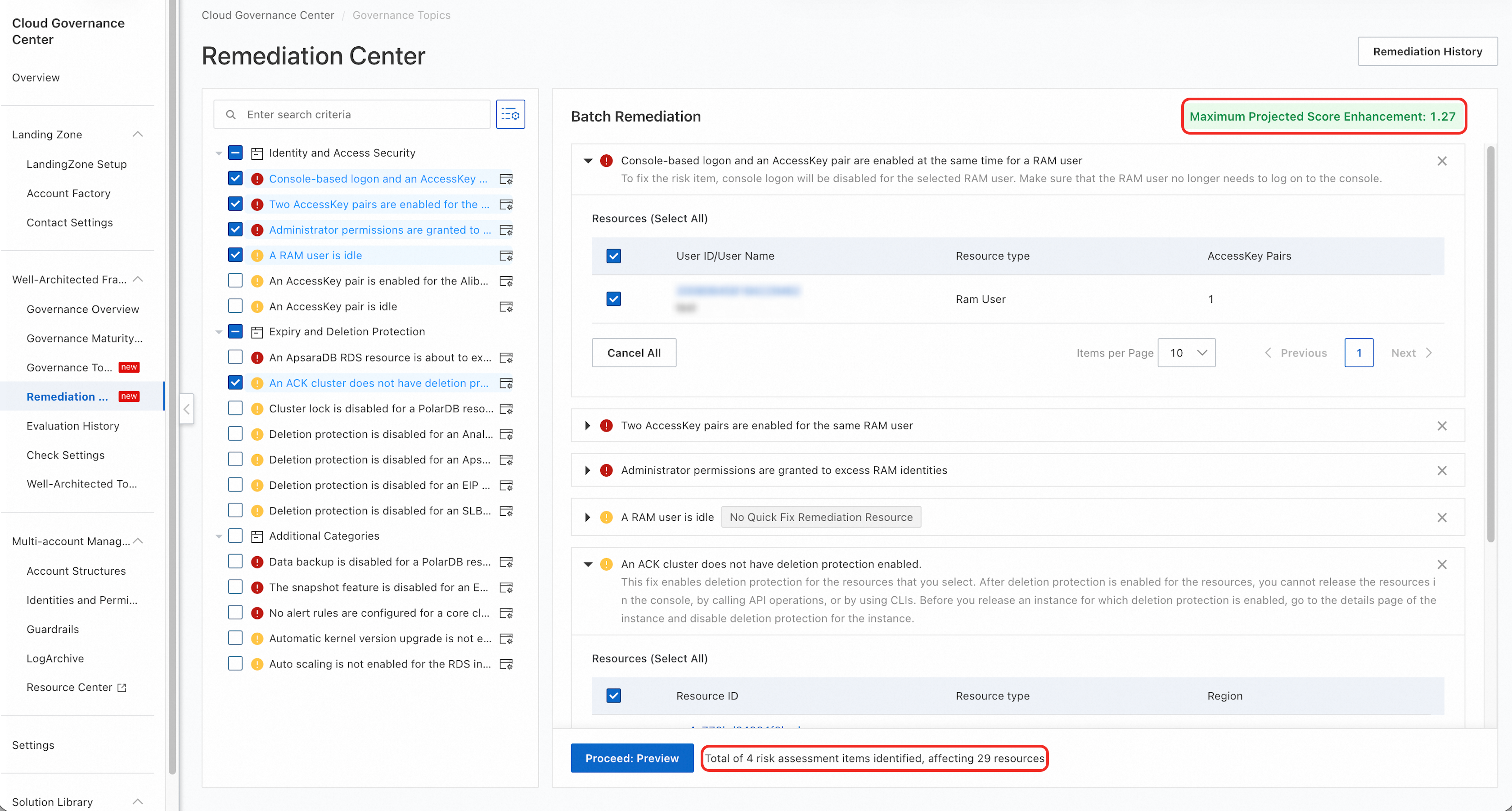Screen dimensions: 1512x811
Task: Click detail icon next to 'A RAM user is idle'
Action: click(x=505, y=256)
